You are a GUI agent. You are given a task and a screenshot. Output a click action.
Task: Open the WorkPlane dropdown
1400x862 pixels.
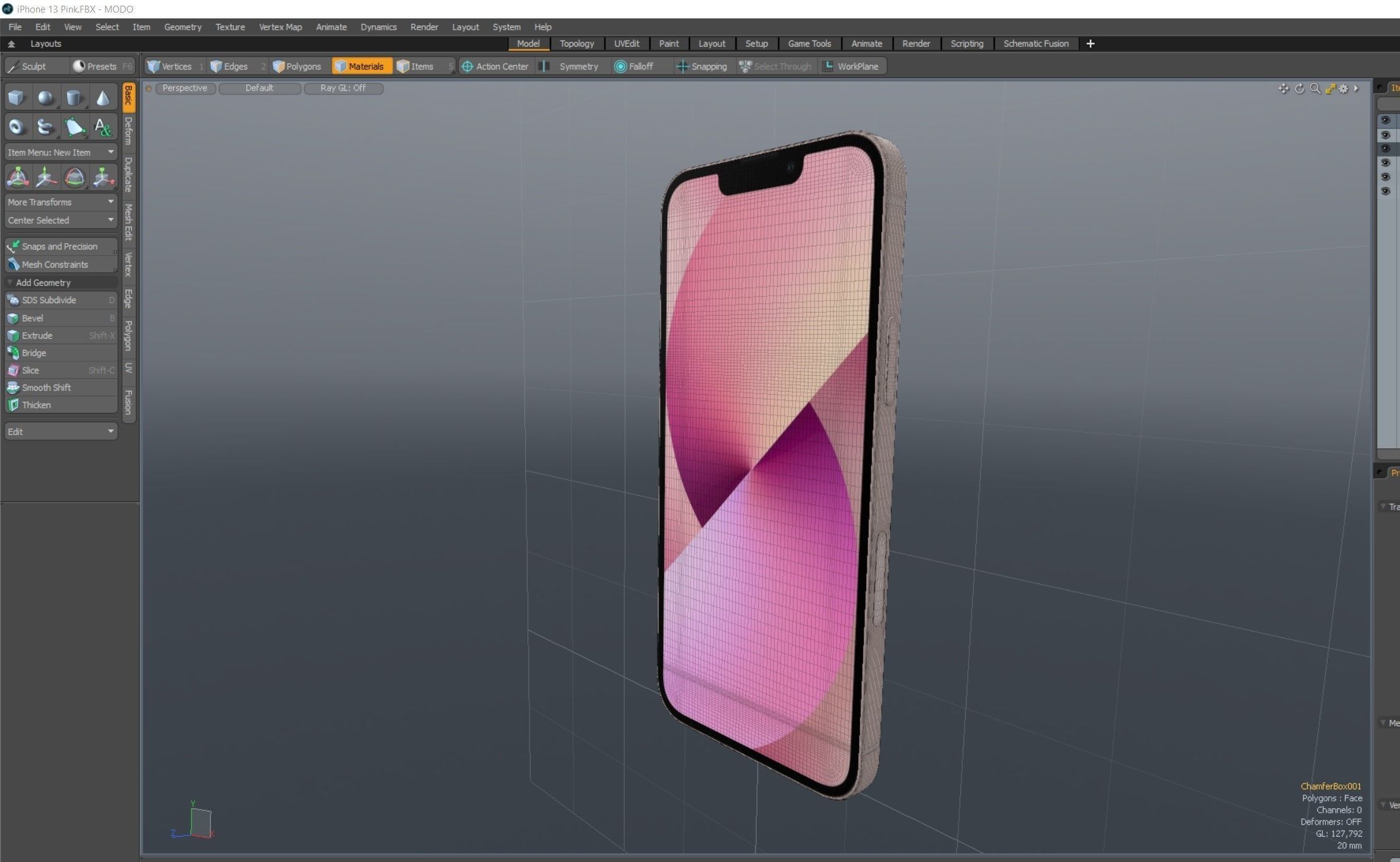click(852, 66)
